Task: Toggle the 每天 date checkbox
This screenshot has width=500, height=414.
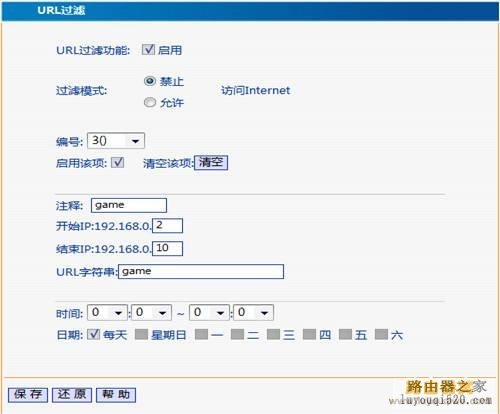Action: tap(93, 334)
